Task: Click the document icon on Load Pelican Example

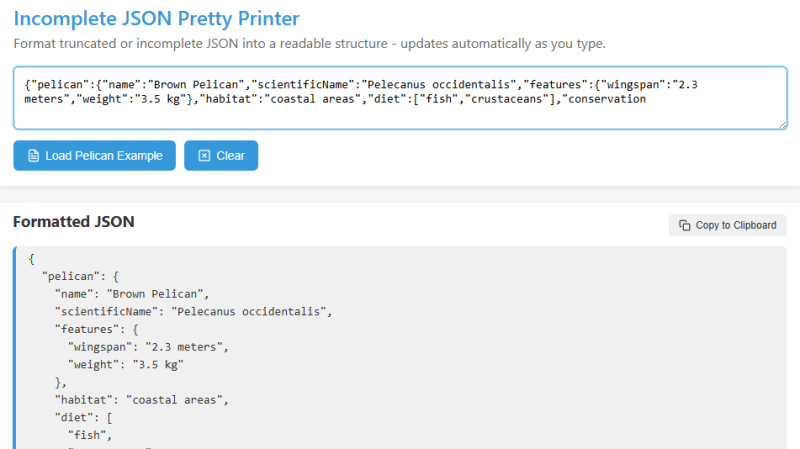Action: point(33,156)
